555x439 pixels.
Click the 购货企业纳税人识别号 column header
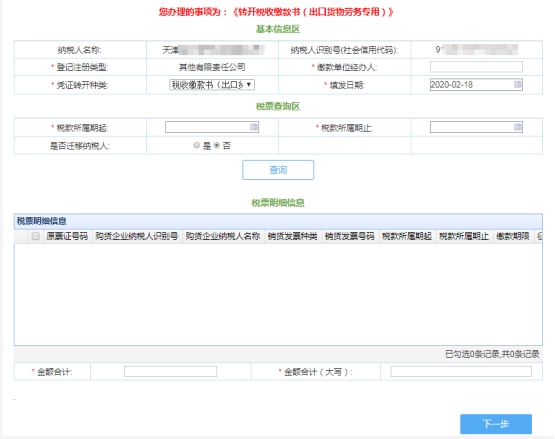pos(137,236)
